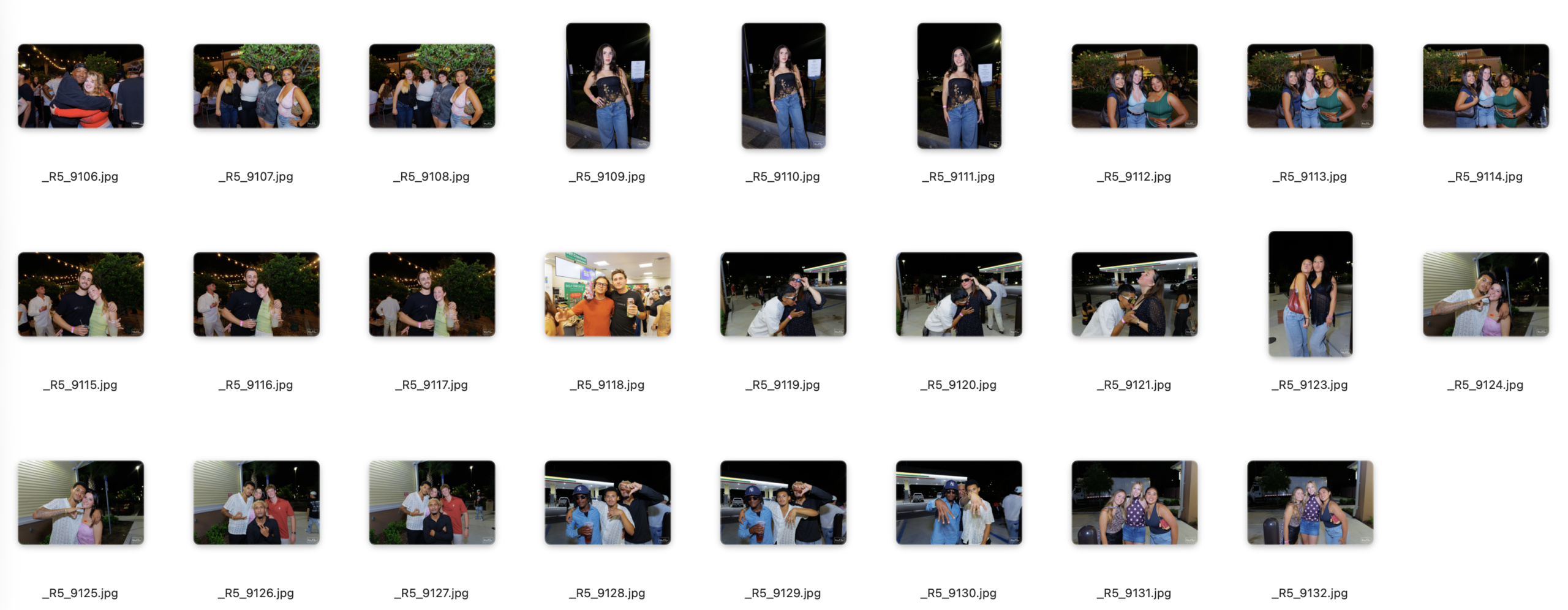Select the _R5_9126.jpg thumbnail

click(x=257, y=502)
